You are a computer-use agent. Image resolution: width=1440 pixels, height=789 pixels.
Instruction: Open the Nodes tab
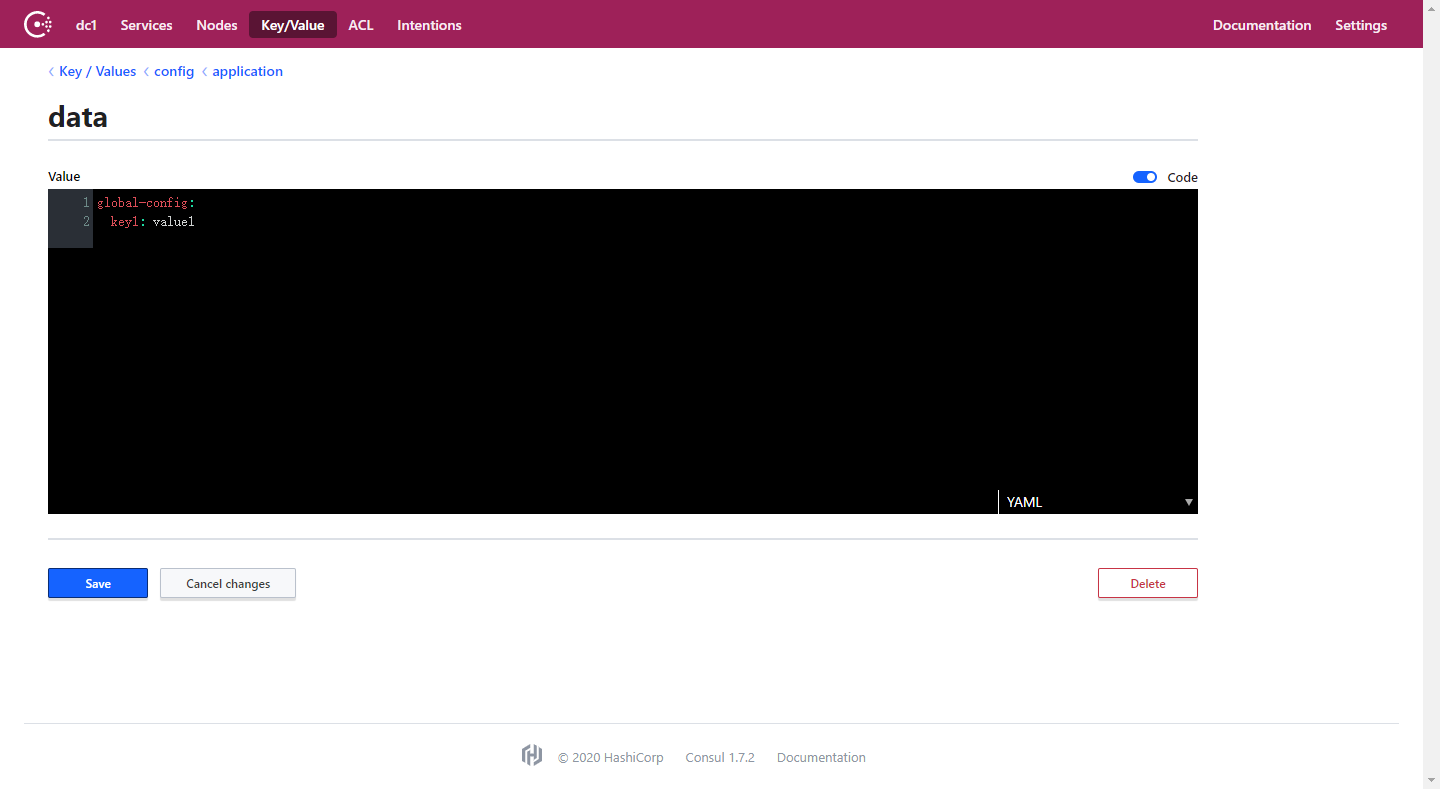click(x=217, y=25)
